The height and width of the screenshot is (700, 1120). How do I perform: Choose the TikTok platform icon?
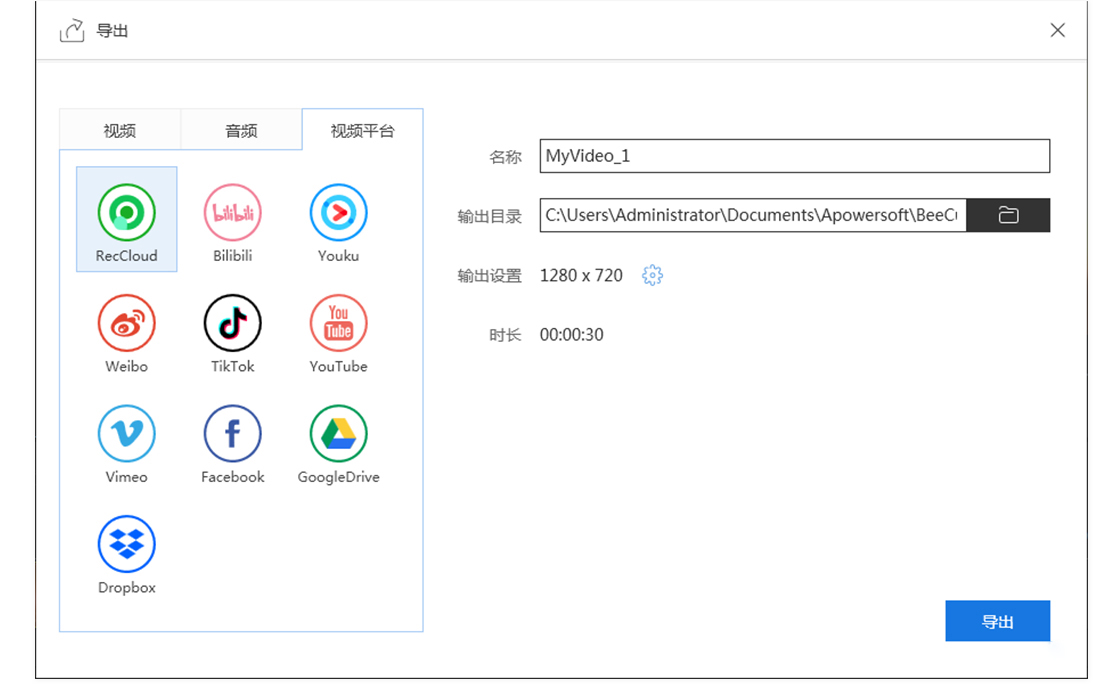tap(232, 323)
